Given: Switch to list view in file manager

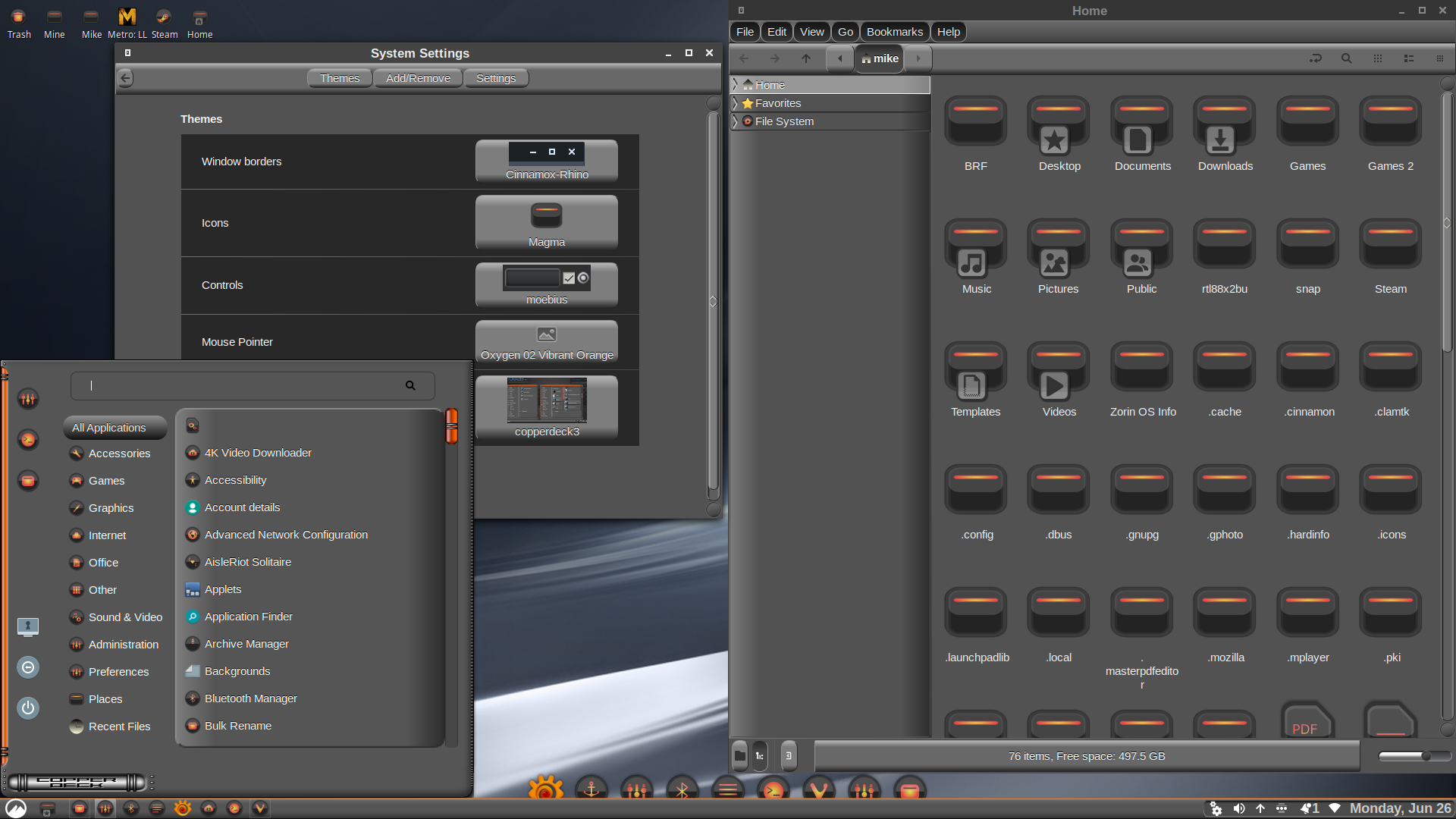Looking at the screenshot, I should pyautogui.click(x=1408, y=58).
